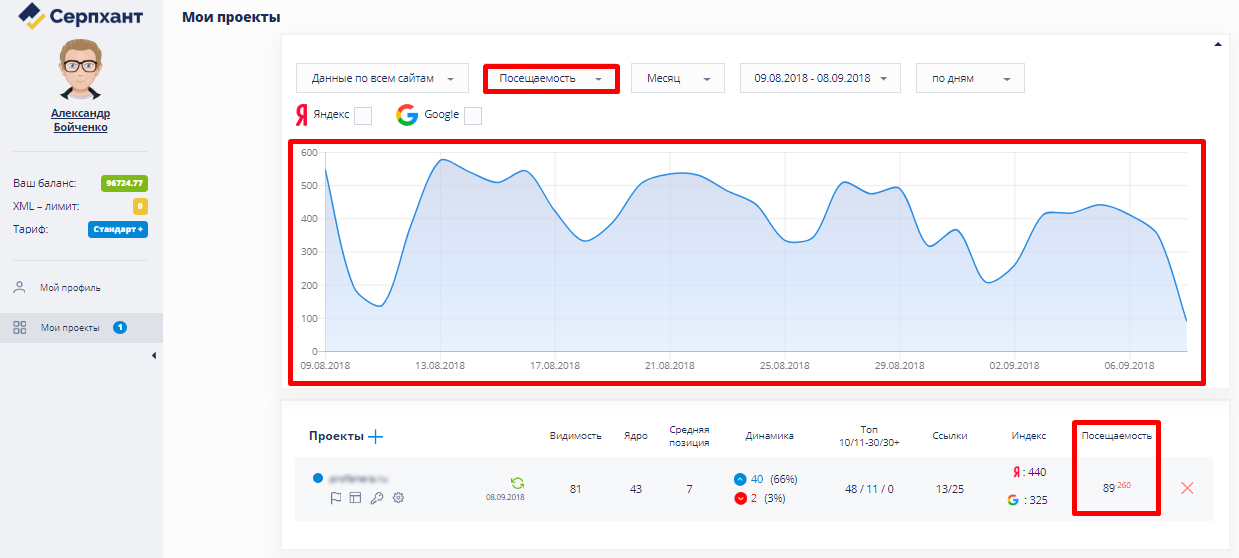
Task: Refresh project data with green arrows icon
Action: pos(517,483)
